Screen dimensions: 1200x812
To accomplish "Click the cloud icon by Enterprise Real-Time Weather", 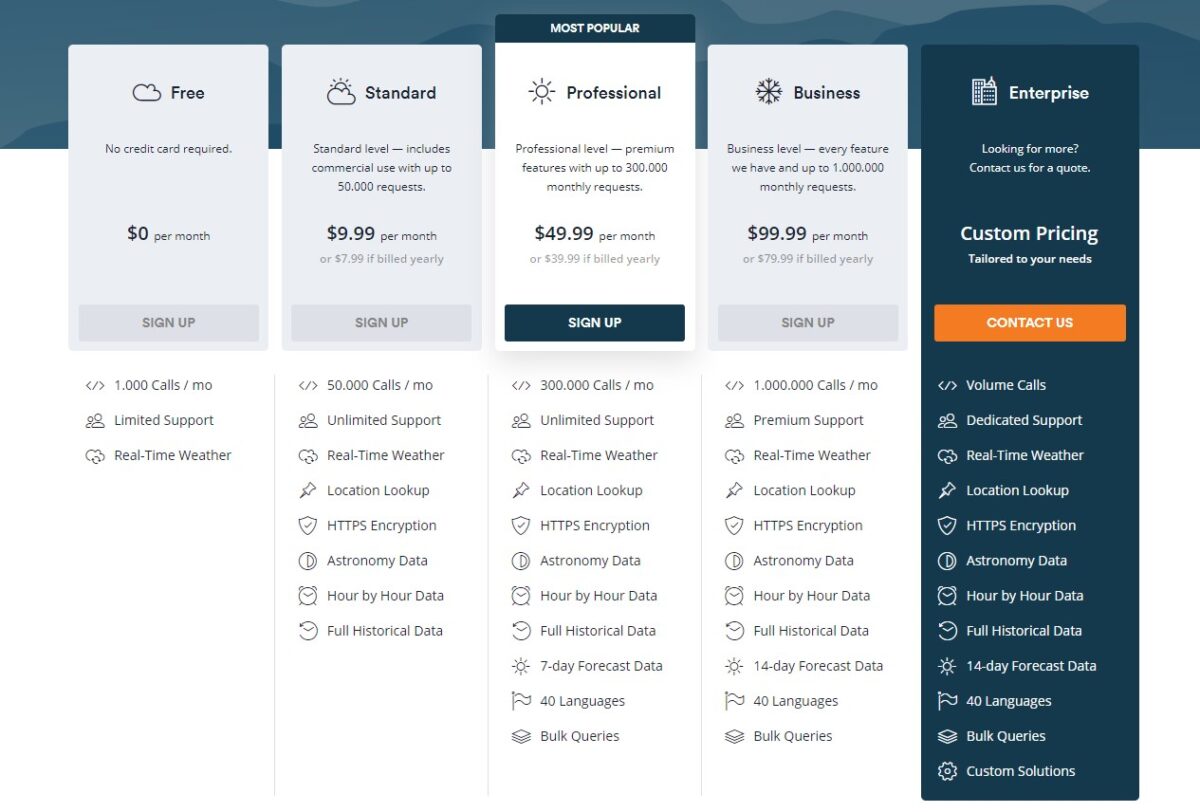I will 947,456.
